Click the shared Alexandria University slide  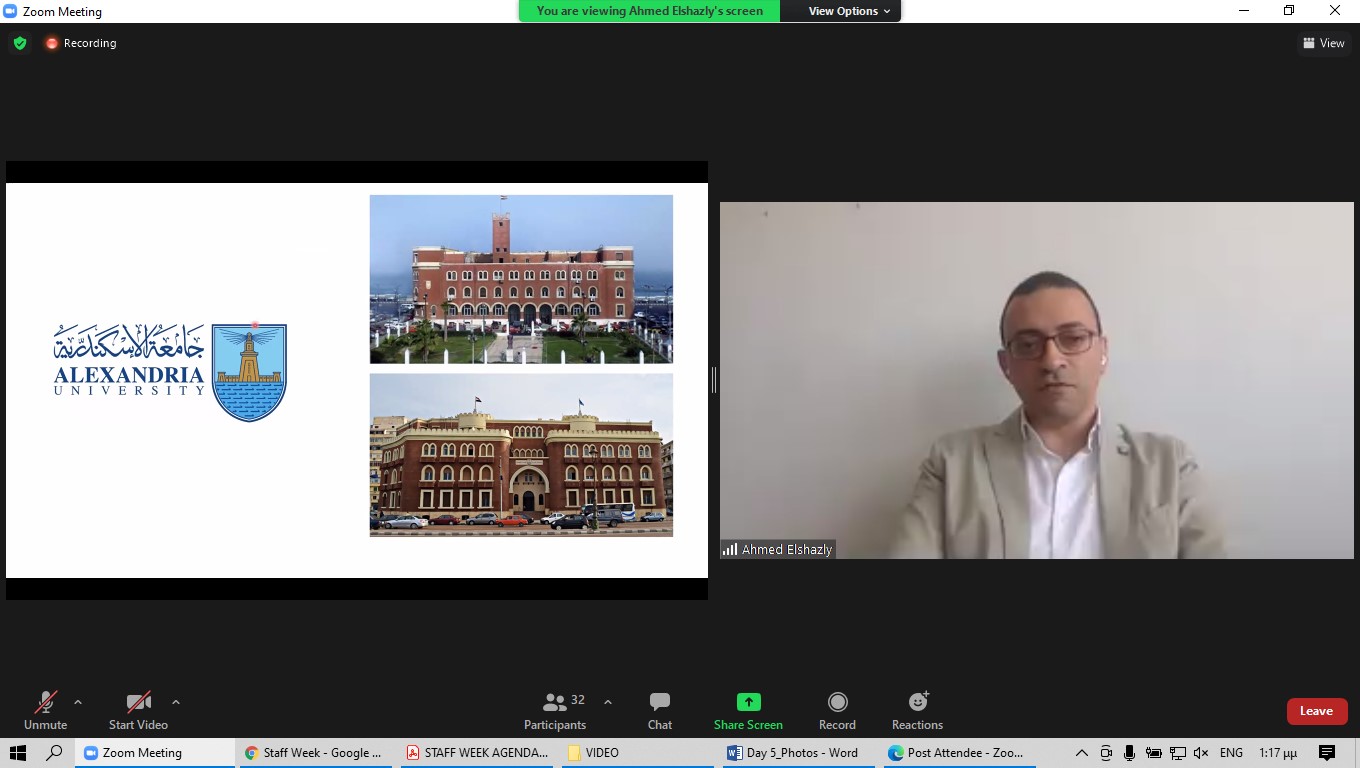(x=356, y=380)
